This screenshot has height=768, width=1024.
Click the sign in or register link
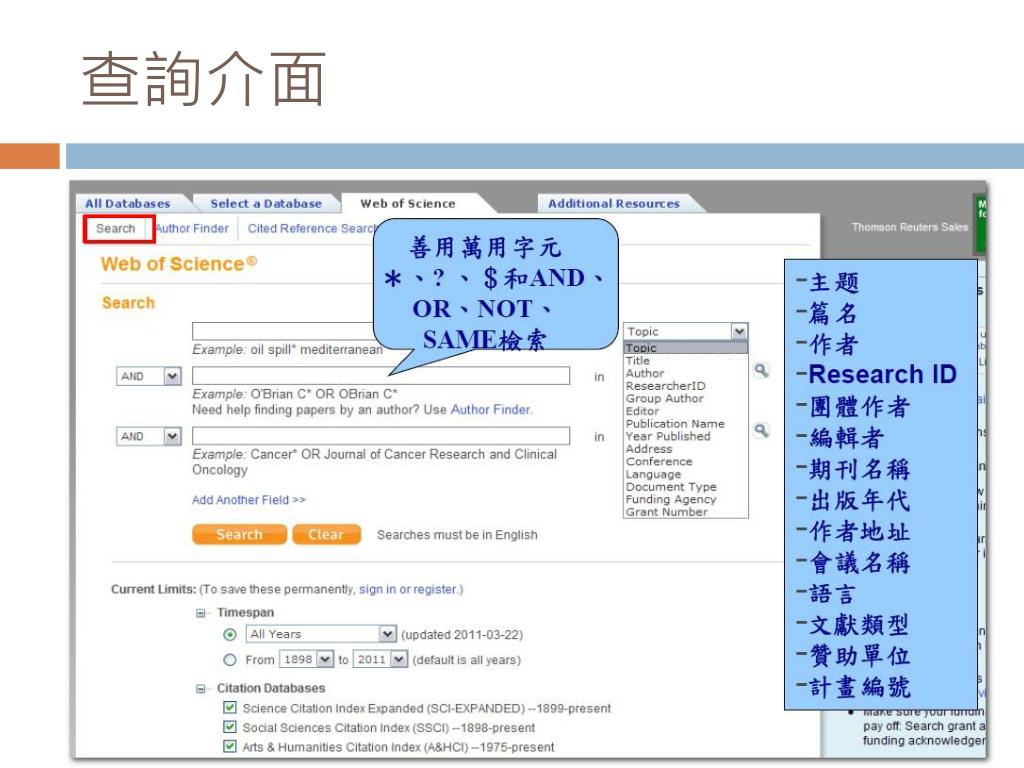(x=408, y=589)
